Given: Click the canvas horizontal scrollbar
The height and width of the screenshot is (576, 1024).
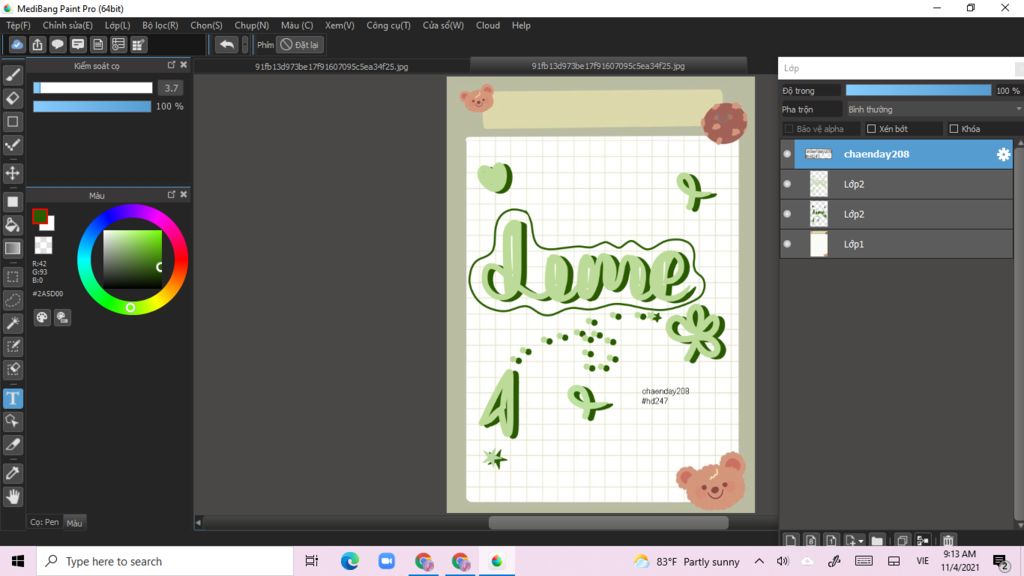Looking at the screenshot, I should coord(609,522).
